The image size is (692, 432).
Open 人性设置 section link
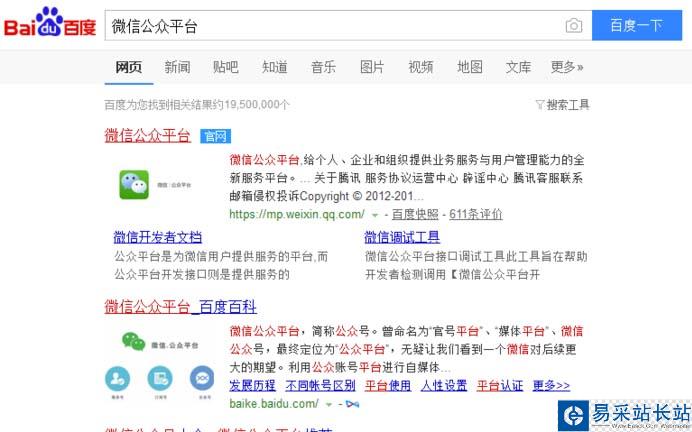pyautogui.click(x=444, y=386)
